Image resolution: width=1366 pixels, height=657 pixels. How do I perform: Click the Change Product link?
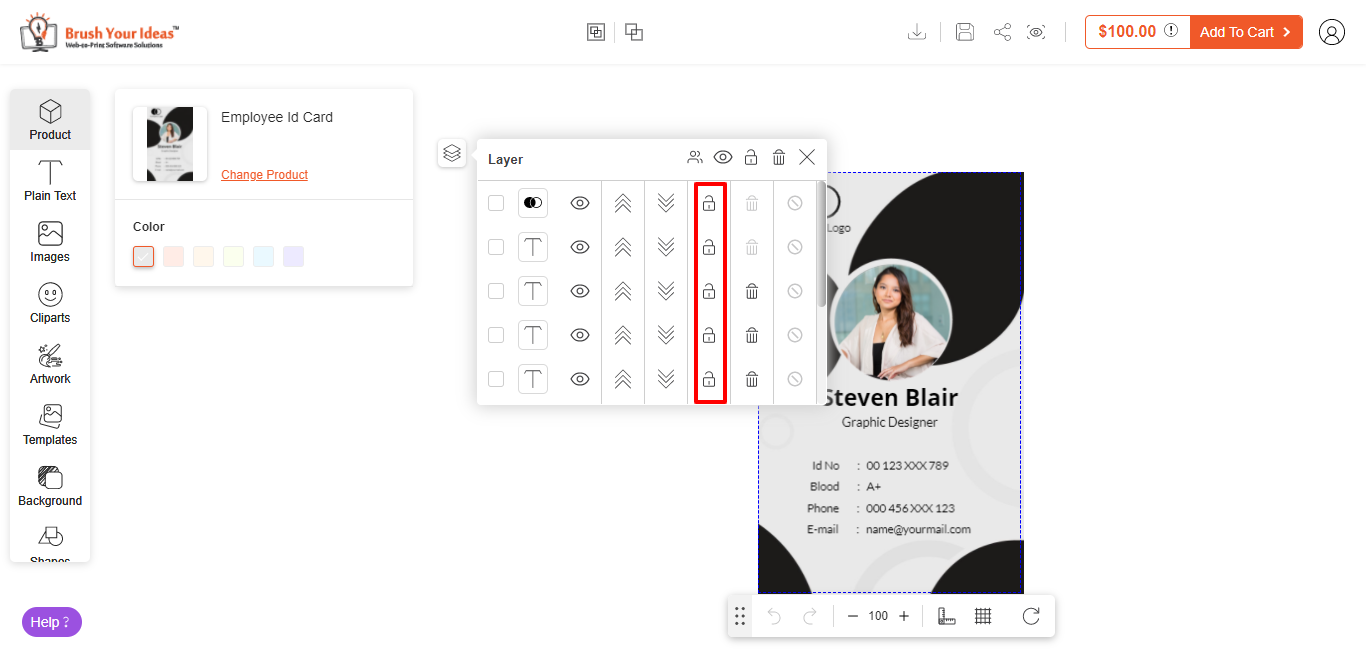pyautogui.click(x=264, y=175)
